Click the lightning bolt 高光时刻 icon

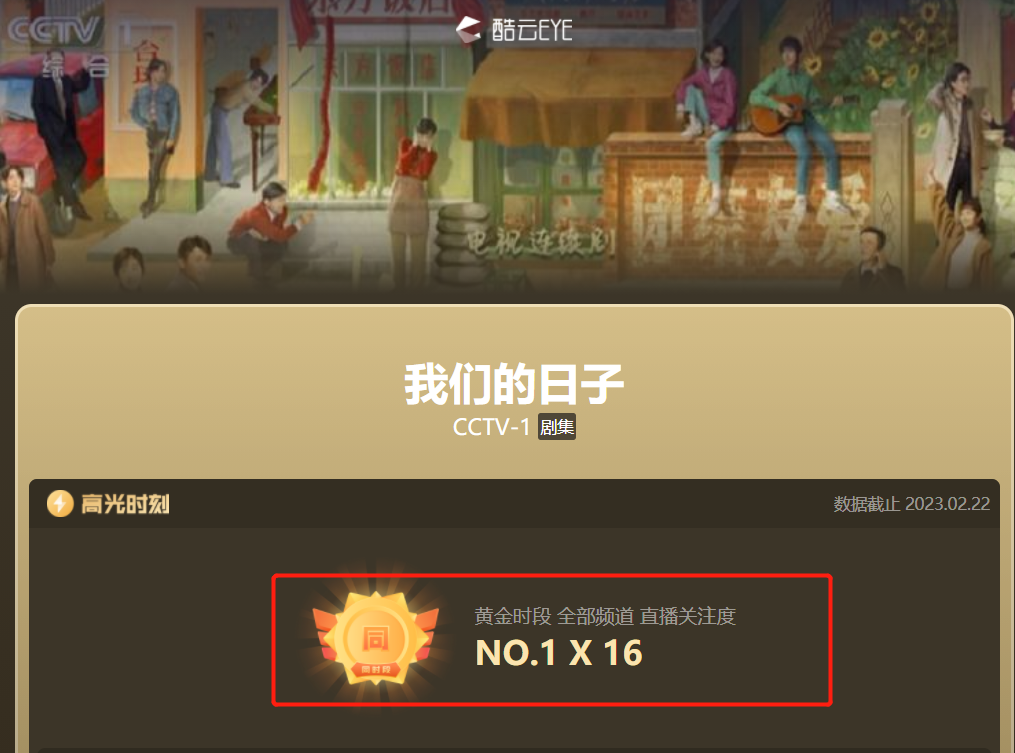60,504
